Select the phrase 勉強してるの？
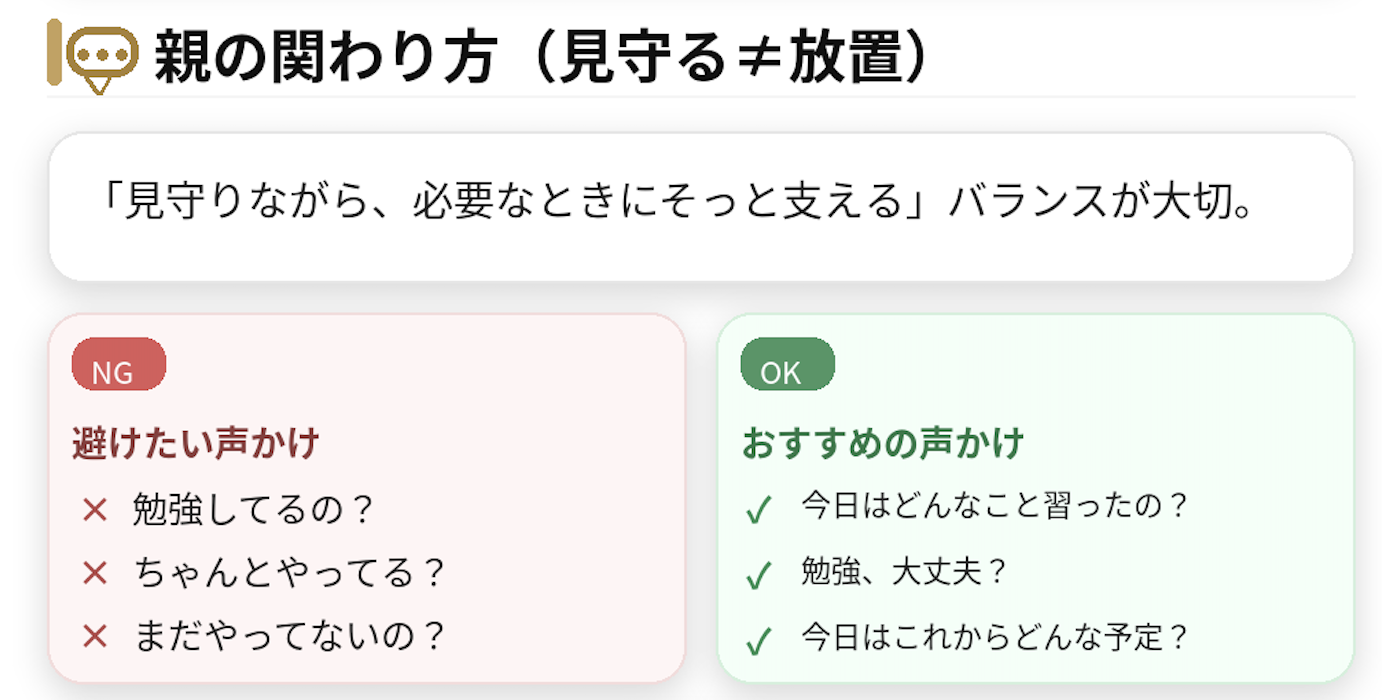 252,510
